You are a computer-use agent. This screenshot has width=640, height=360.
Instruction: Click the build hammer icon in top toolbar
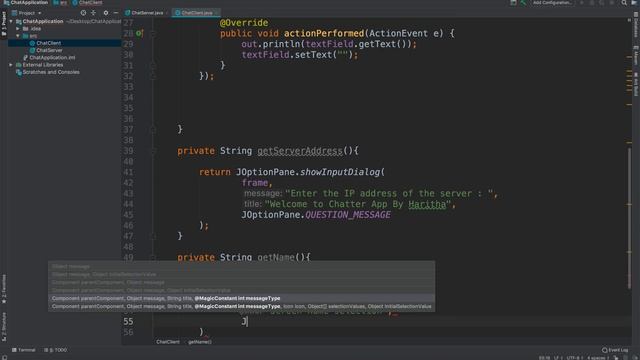coord(523,3)
